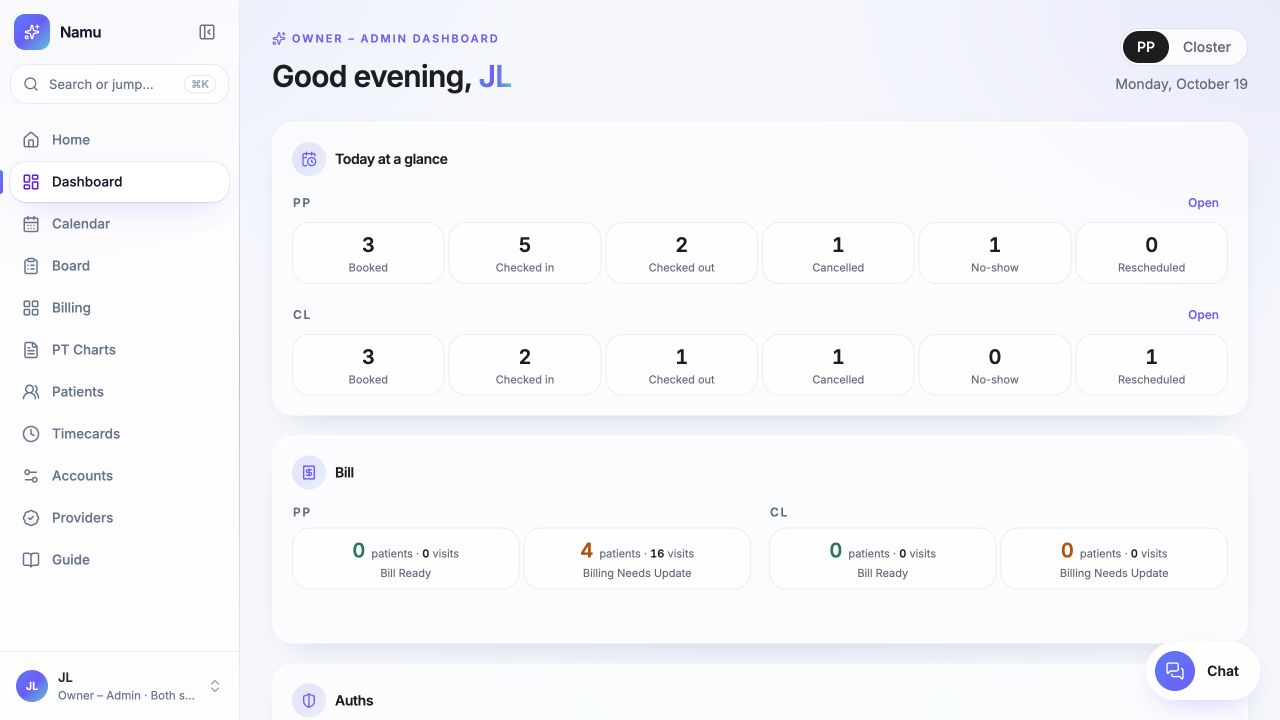Click the Namu logo icon
Image resolution: width=1280 pixels, height=720 pixels.
(32, 32)
